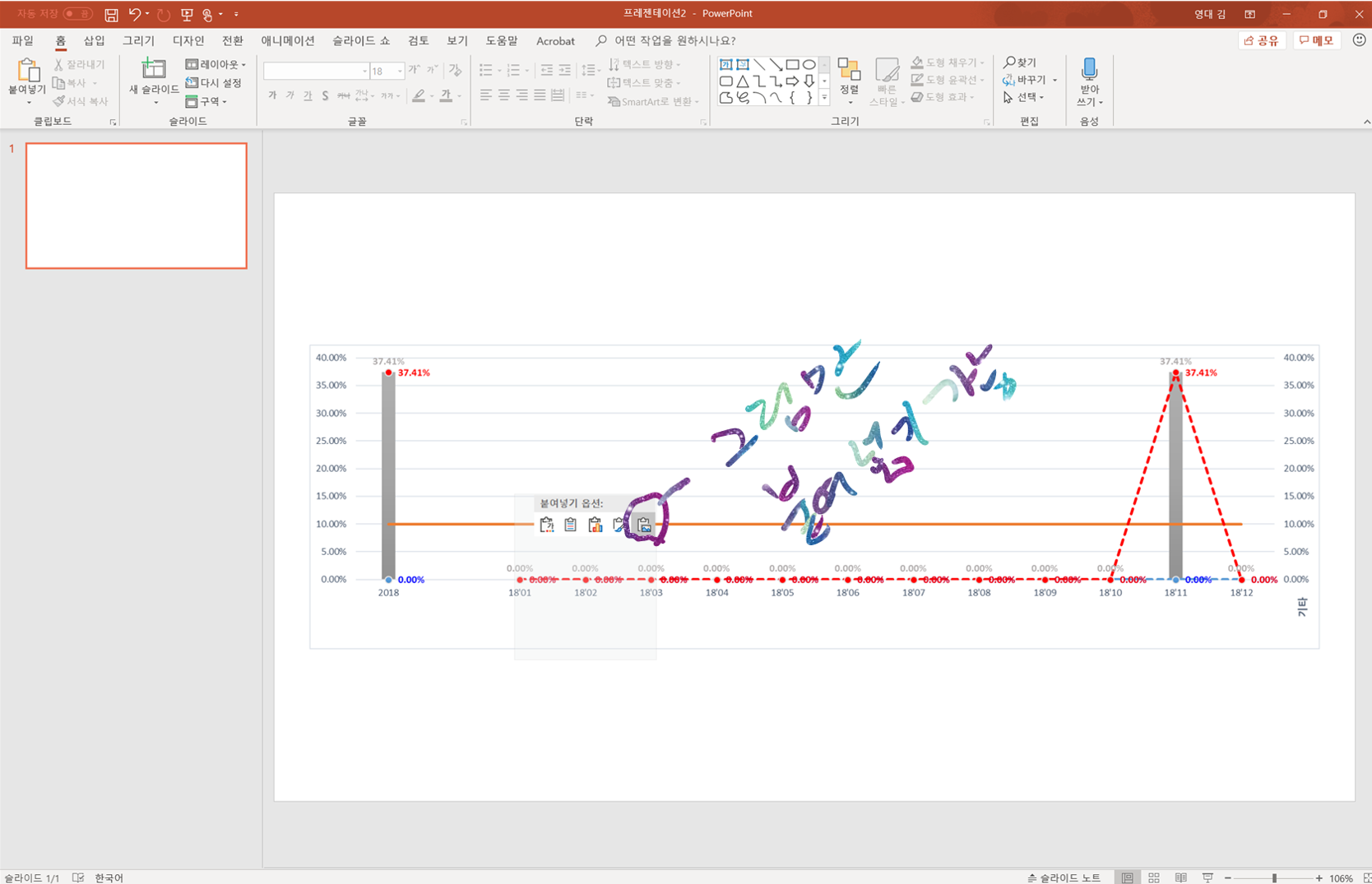
Task: Choose the Keep Source Formatting paste icon
Action: pos(547,525)
